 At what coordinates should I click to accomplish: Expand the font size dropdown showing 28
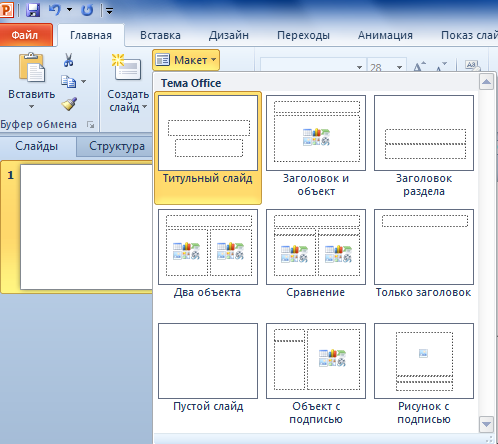point(399,67)
